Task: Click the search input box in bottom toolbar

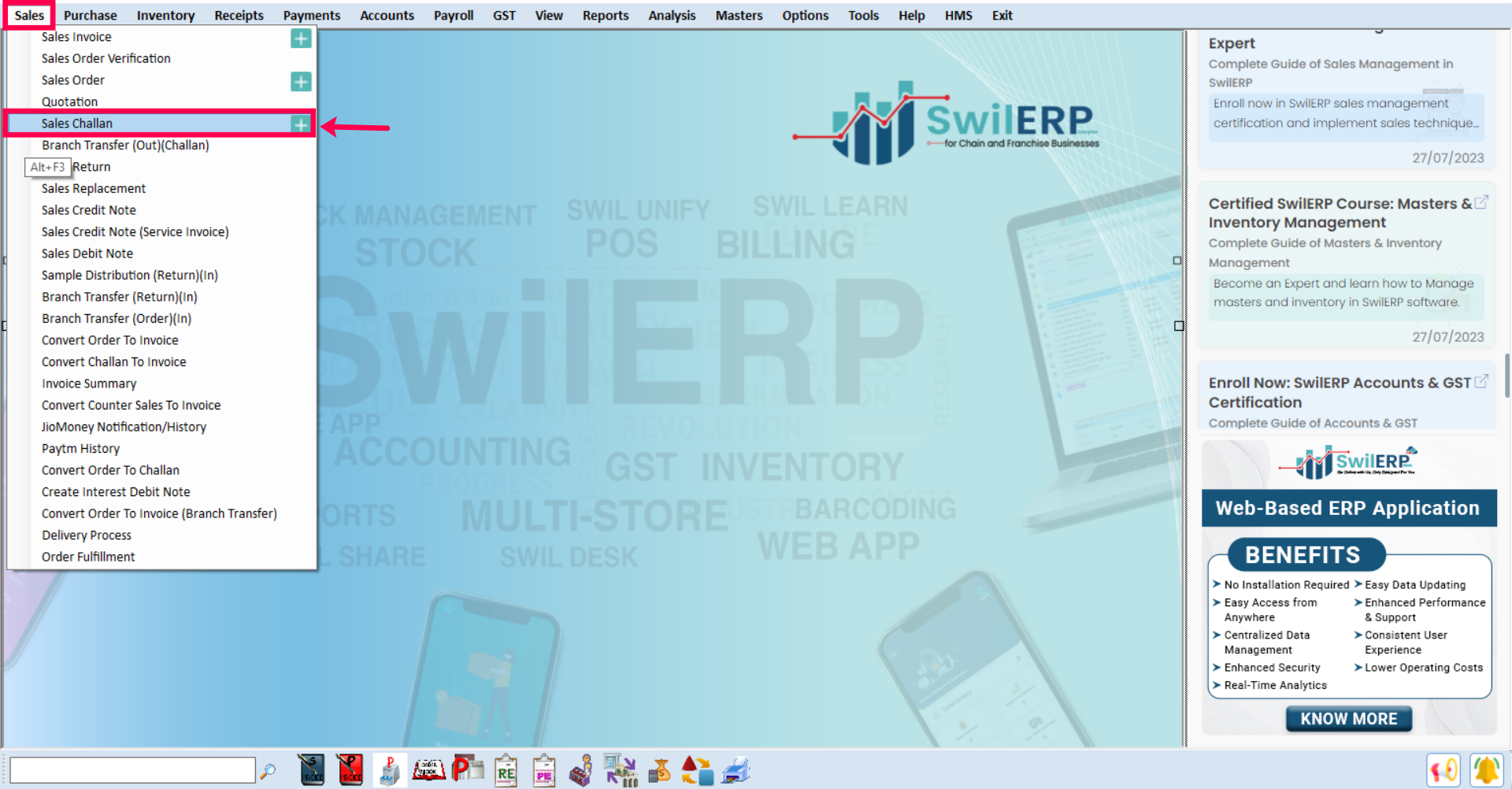Action: (x=132, y=770)
